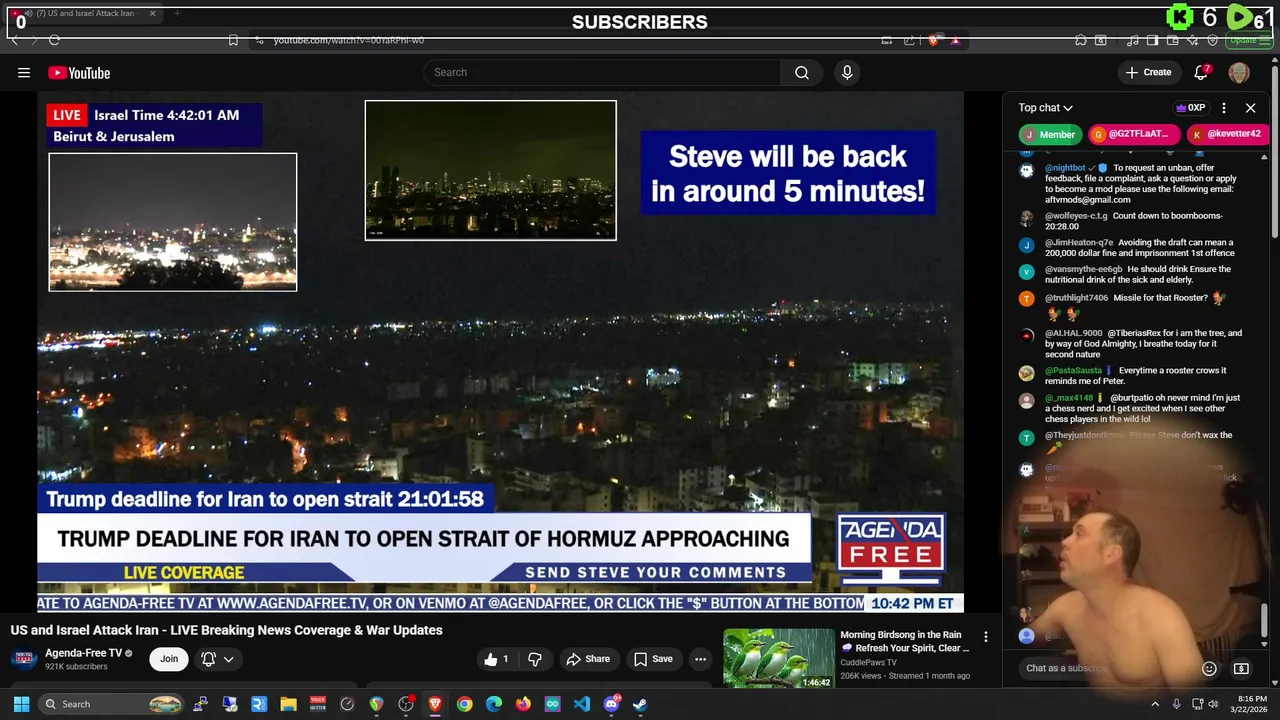The image size is (1280, 720).
Task: Start voice search with the microphone icon
Action: (x=847, y=72)
